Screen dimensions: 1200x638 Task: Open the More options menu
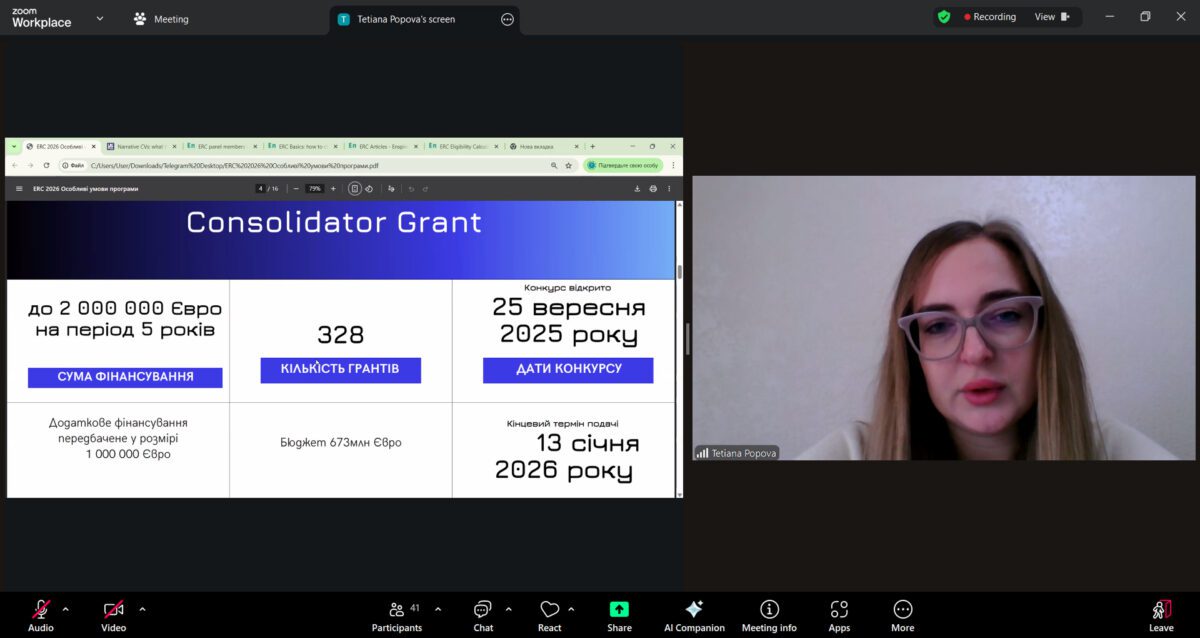[903, 615]
